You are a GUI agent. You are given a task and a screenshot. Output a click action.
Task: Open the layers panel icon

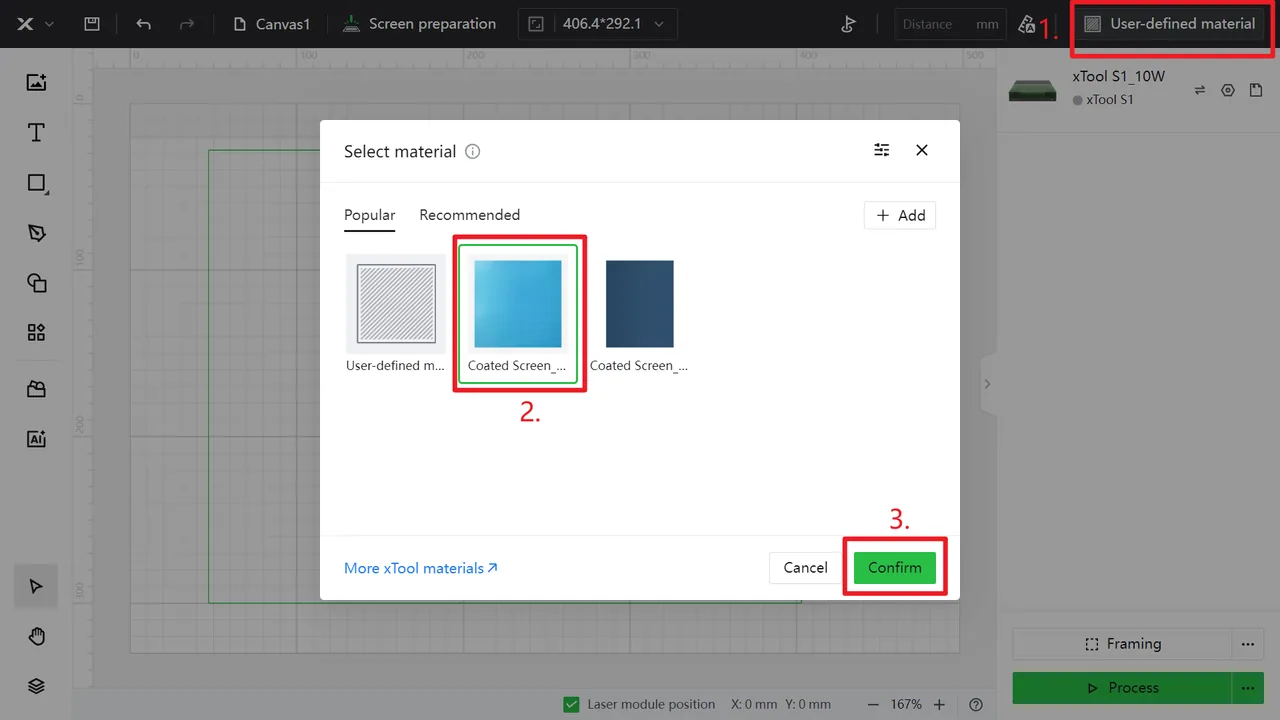click(36, 686)
